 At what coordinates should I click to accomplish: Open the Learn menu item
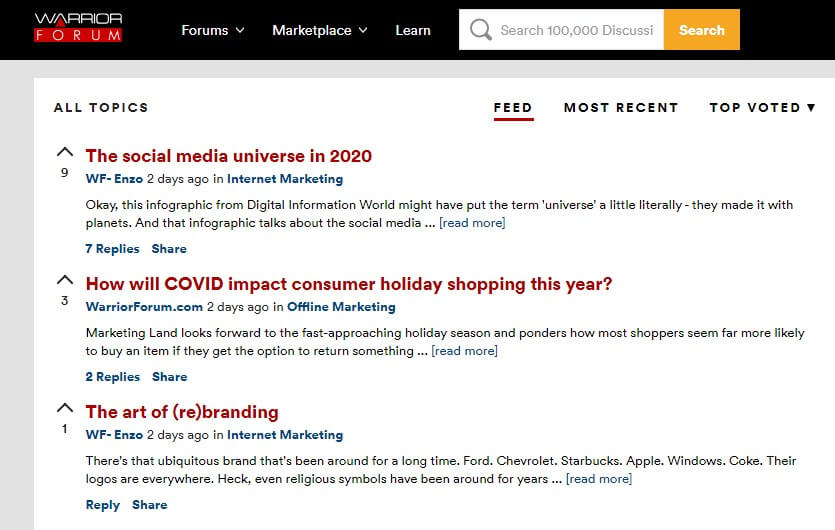[x=413, y=30]
